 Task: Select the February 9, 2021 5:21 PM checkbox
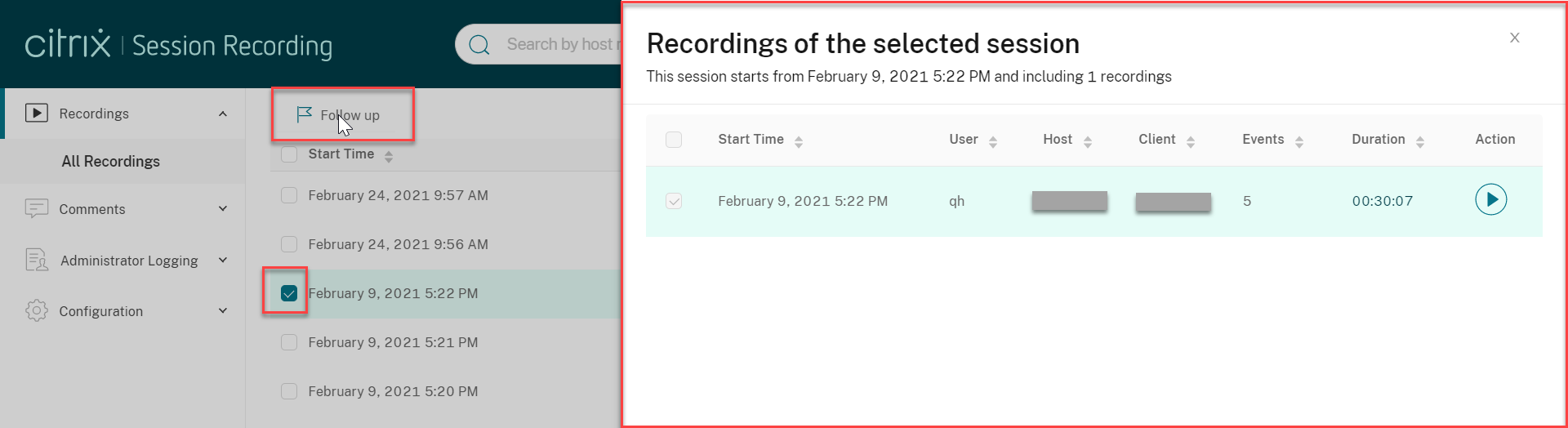pos(289,342)
